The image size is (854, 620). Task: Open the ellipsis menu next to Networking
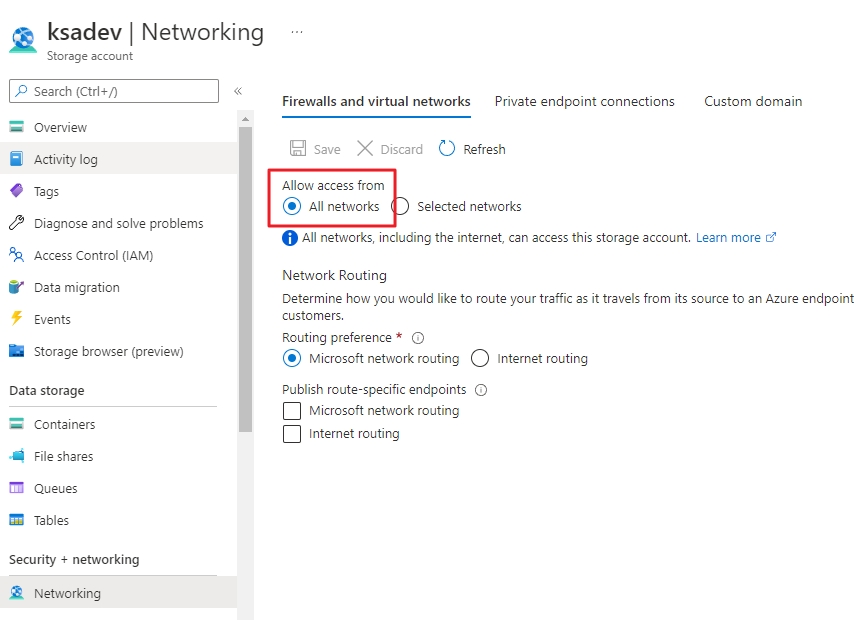(296, 31)
